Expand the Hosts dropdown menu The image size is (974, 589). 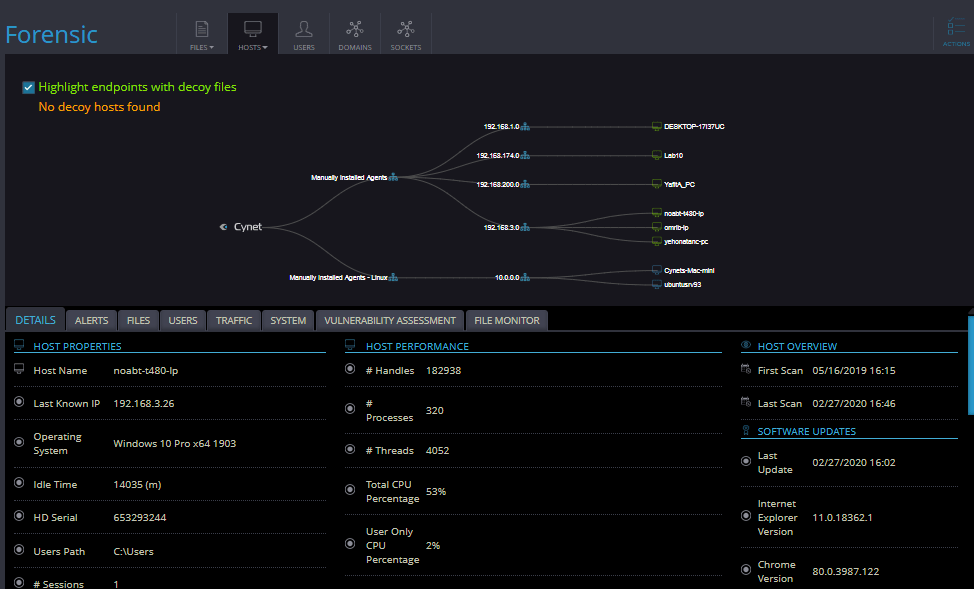click(253, 33)
